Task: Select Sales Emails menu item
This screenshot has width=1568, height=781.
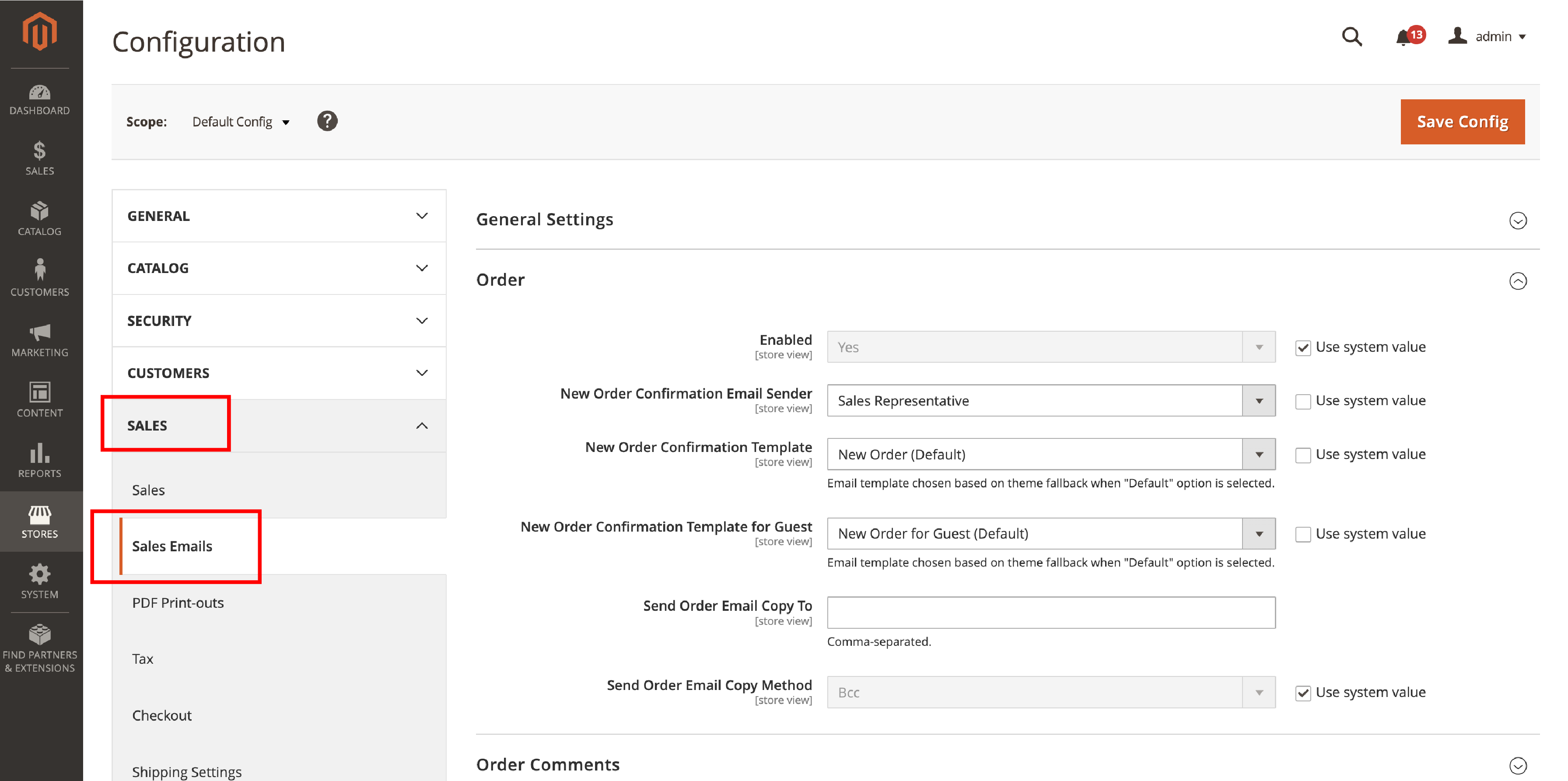Action: coord(173,546)
